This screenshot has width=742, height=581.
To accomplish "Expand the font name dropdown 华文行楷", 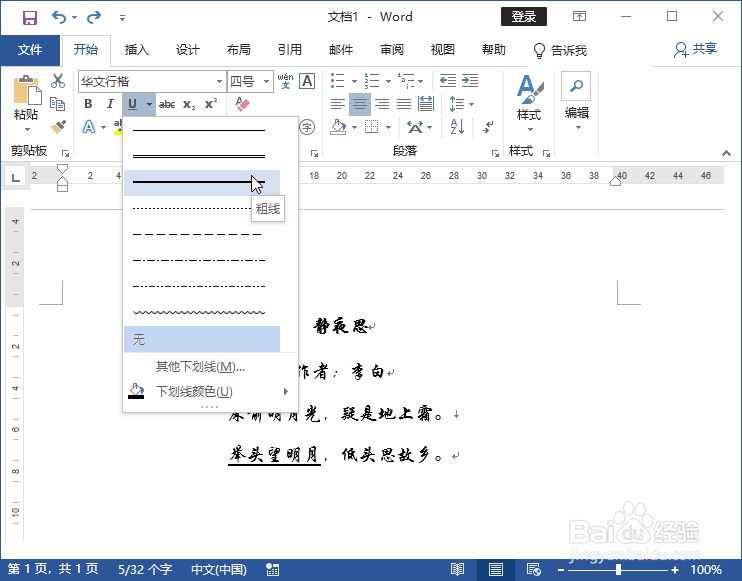I will pyautogui.click(x=219, y=81).
